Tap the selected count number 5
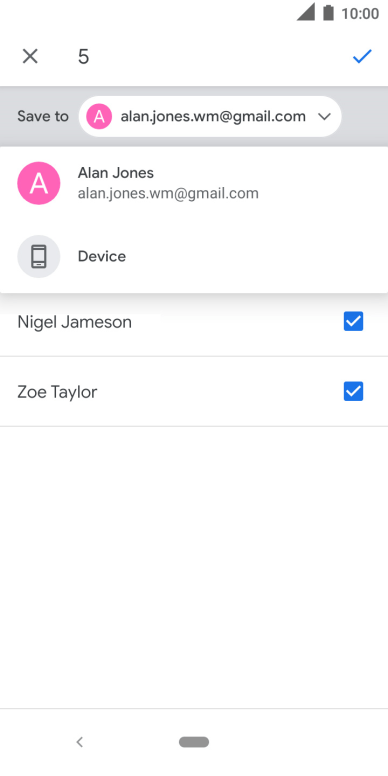The width and height of the screenshot is (388, 776). pos(83,57)
